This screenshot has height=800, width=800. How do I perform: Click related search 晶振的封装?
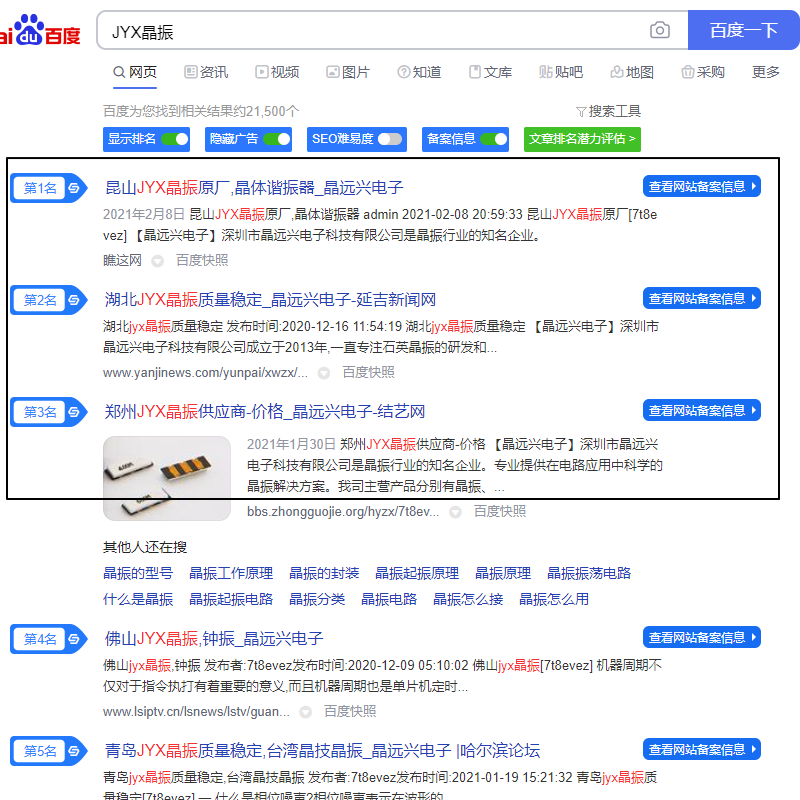pyautogui.click(x=324, y=573)
